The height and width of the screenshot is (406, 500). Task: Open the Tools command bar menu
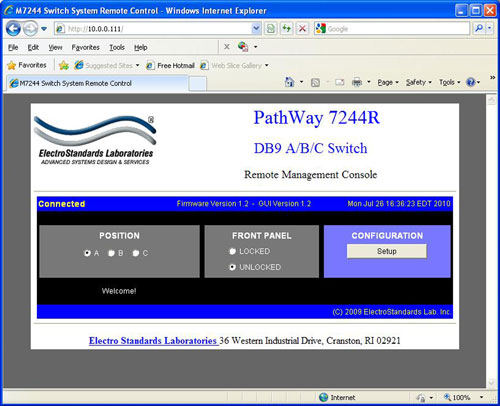pos(449,82)
